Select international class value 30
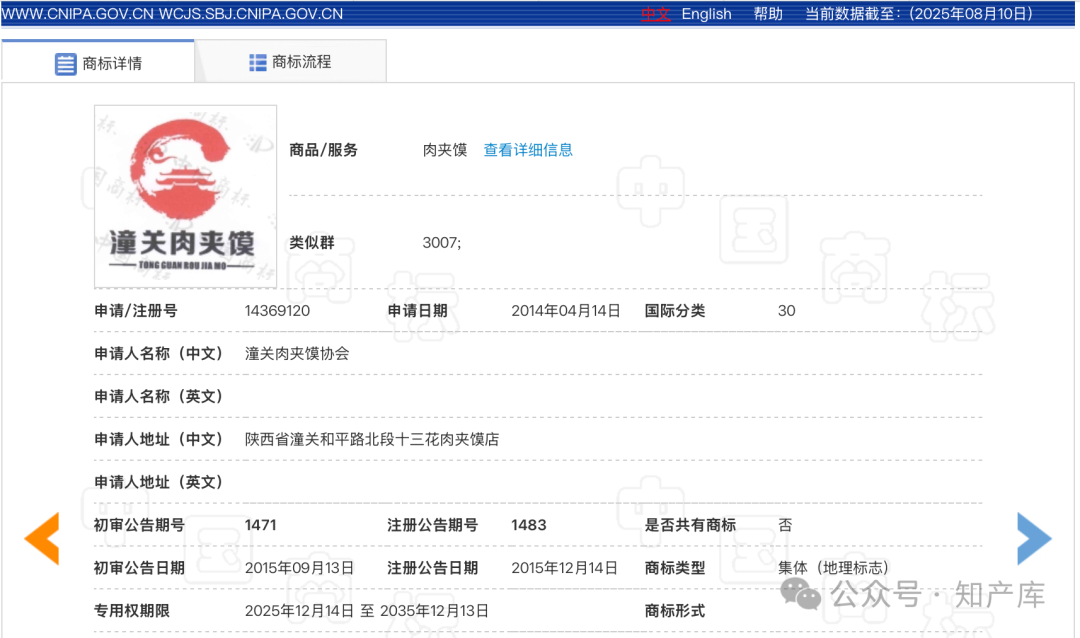This screenshot has width=1080, height=638. [x=787, y=311]
